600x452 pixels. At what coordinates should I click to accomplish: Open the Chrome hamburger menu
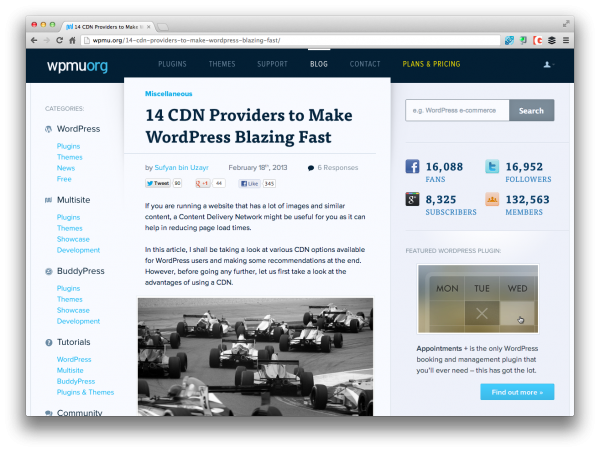pyautogui.click(x=566, y=40)
